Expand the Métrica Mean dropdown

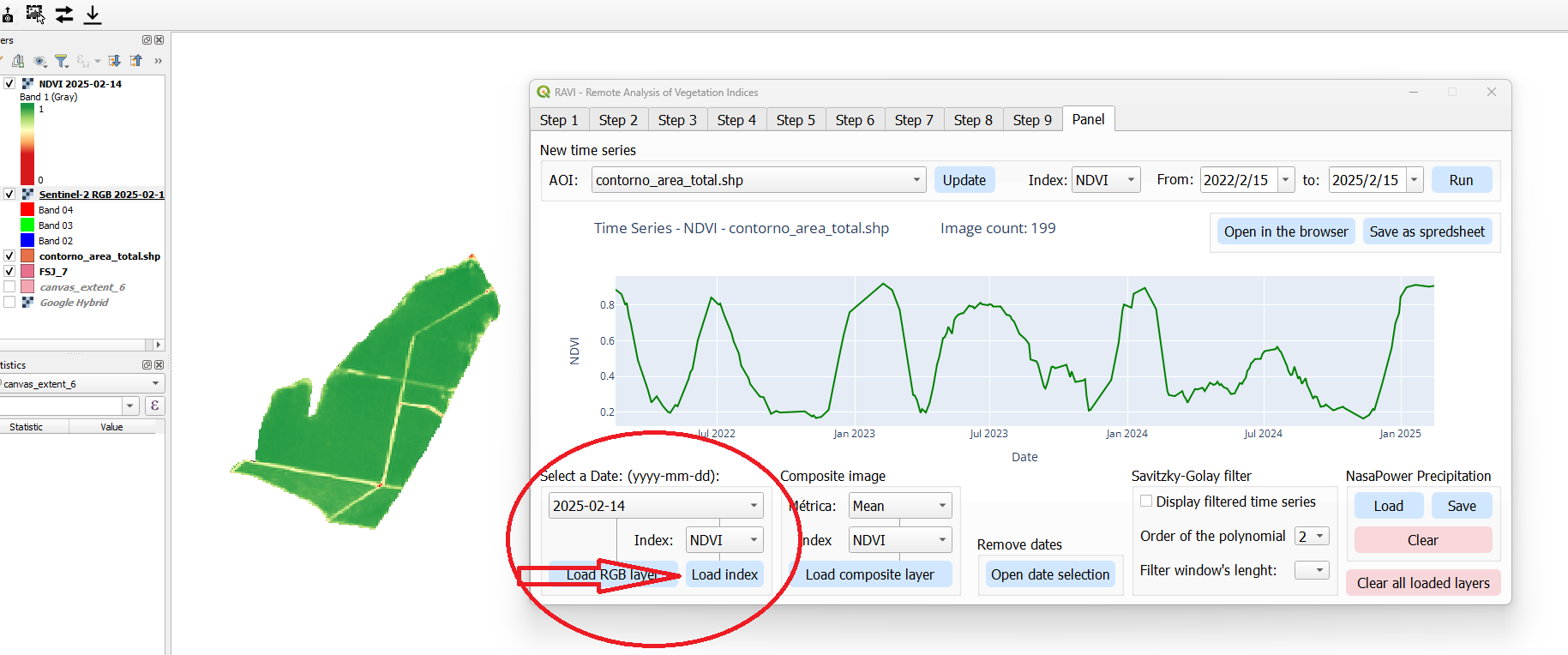[942, 506]
